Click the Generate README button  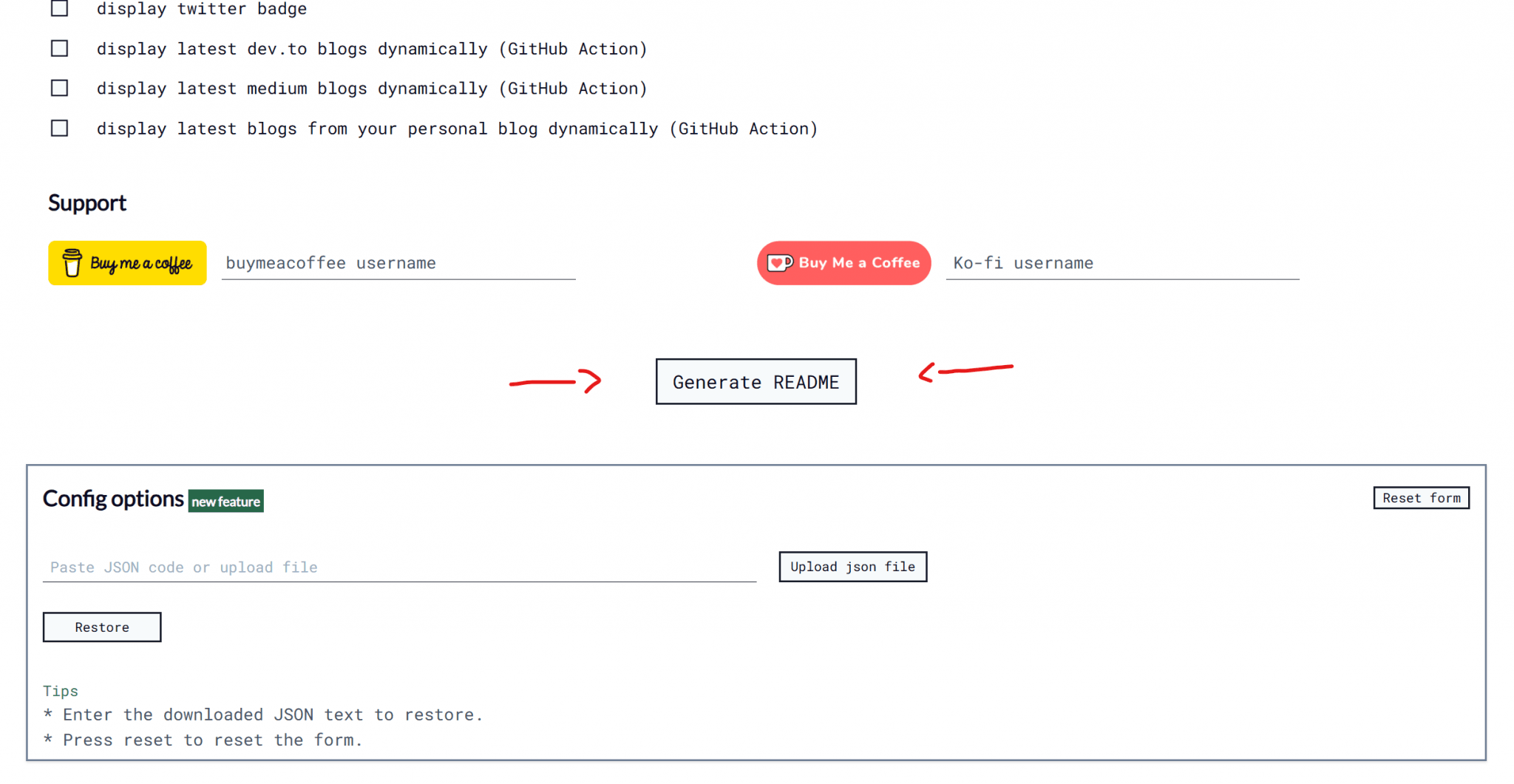tap(756, 381)
